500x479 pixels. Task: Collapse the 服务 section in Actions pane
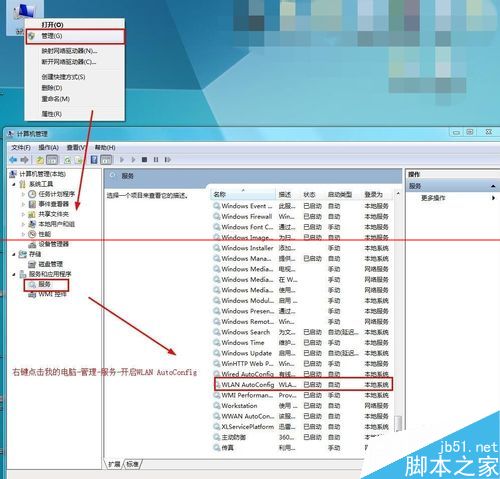(x=493, y=186)
